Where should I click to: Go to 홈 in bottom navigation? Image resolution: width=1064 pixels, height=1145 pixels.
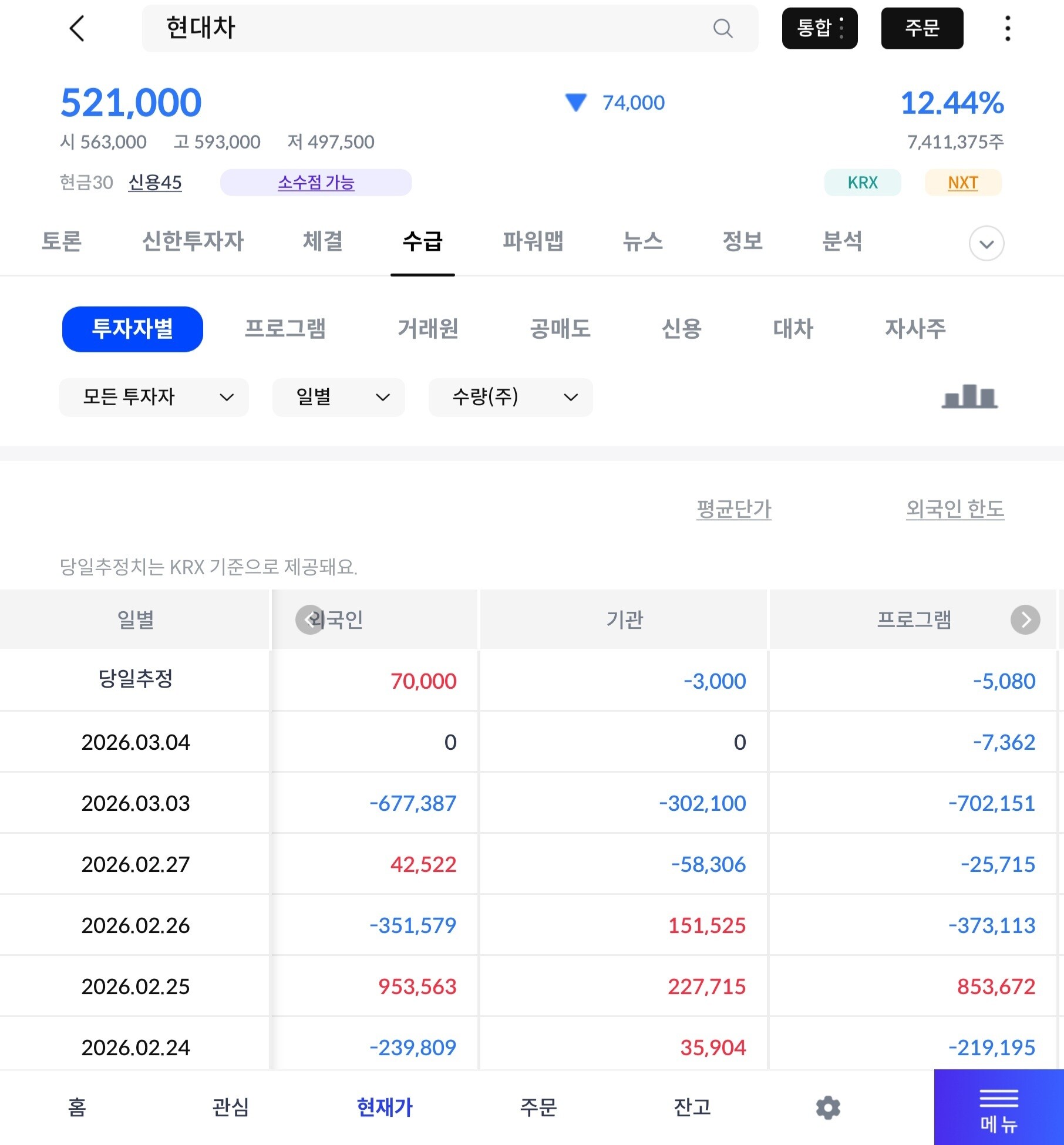(77, 1107)
